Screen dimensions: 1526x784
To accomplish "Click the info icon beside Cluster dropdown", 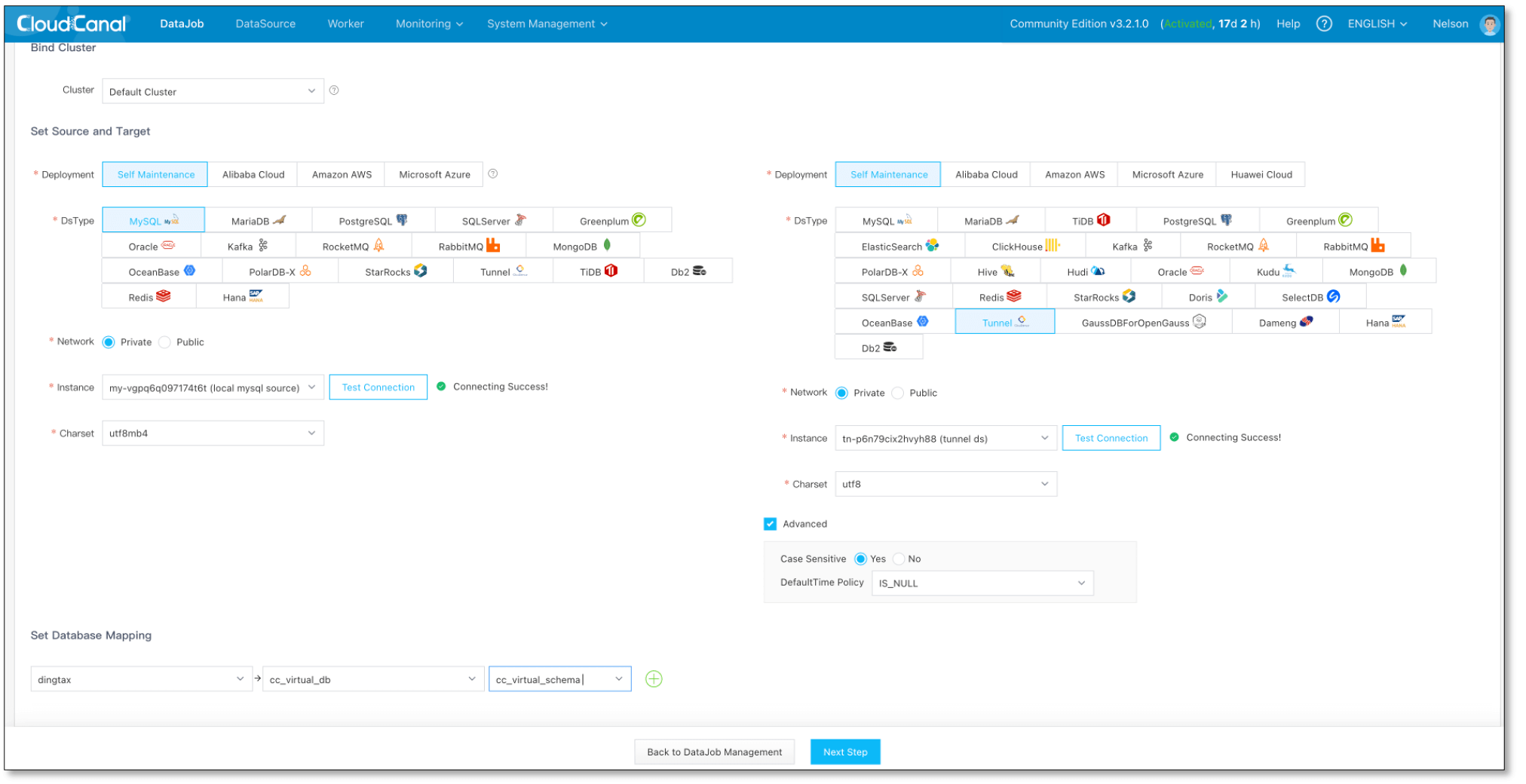I will pyautogui.click(x=334, y=90).
